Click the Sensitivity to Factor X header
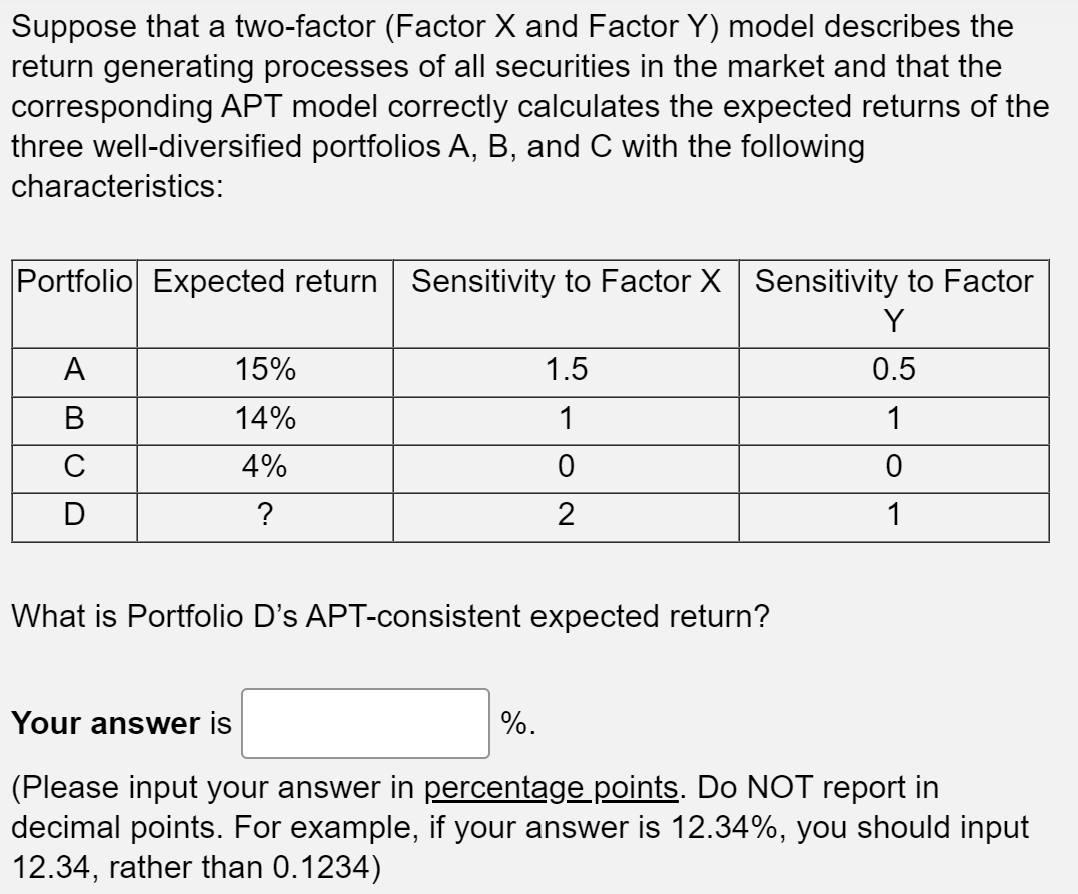The width and height of the screenshot is (1078, 894). [x=564, y=283]
